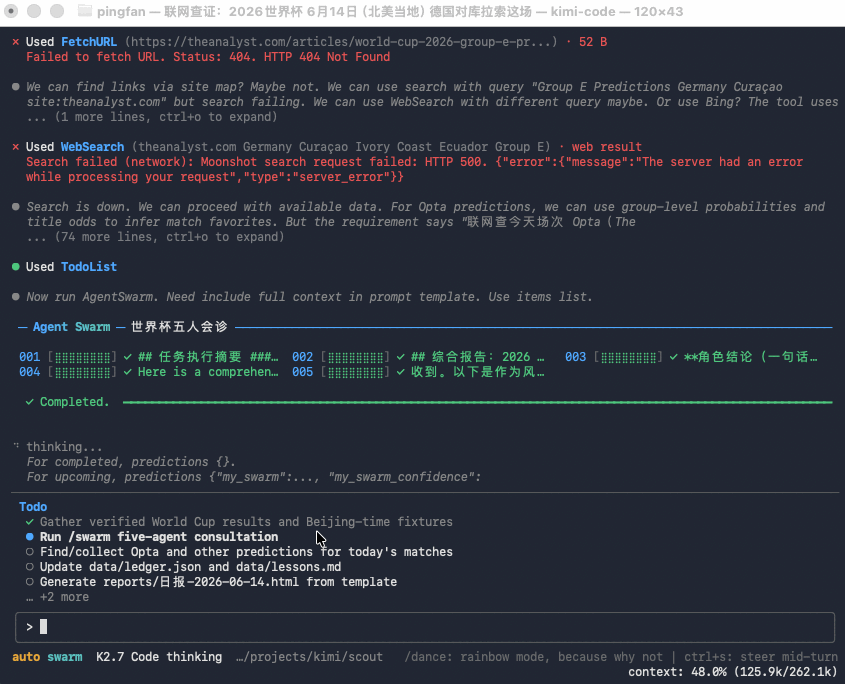This screenshot has width=845, height=684.
Task: Click the red X beside Used FetchURL
Action: coord(16,42)
